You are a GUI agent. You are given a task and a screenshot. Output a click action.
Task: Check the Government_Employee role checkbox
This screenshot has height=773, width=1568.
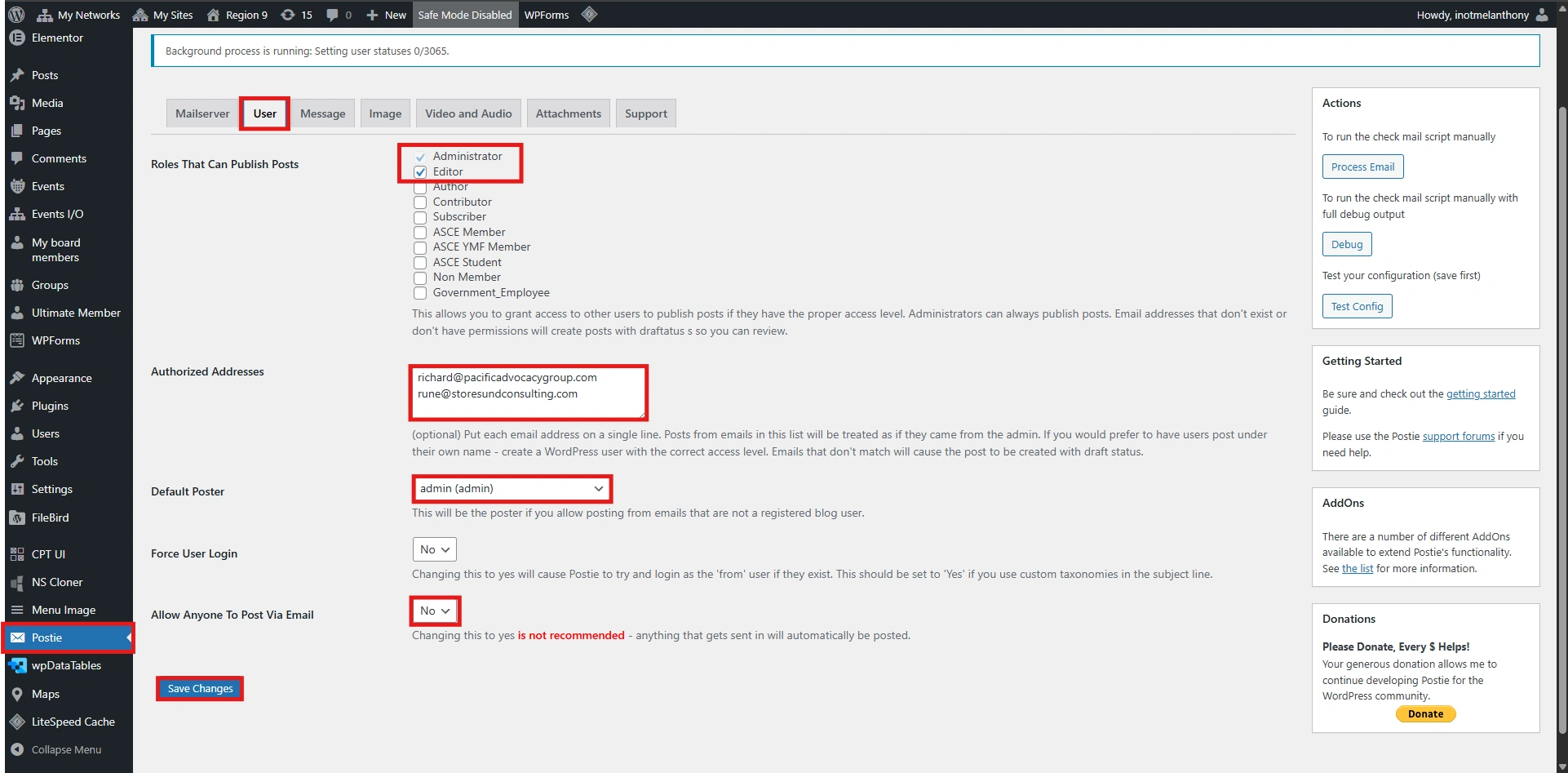click(420, 293)
